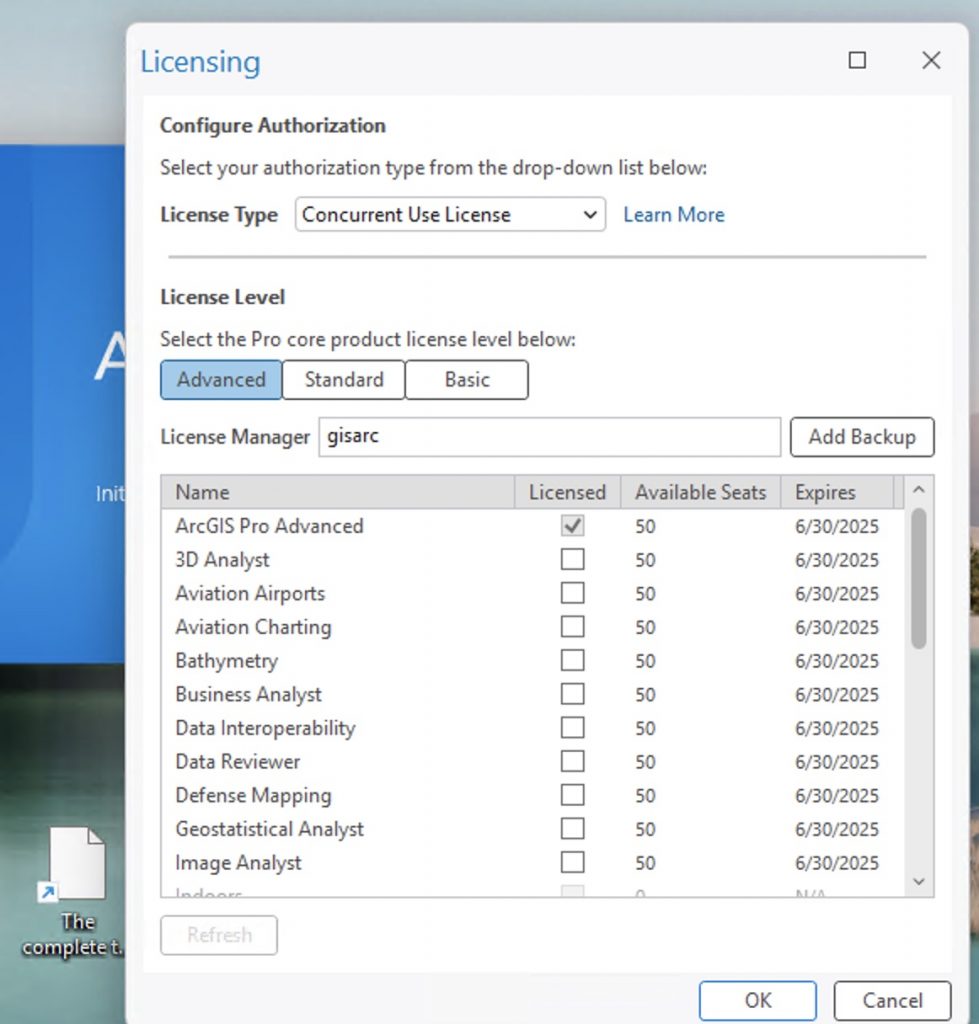Select the 3D Analyst row name
979x1024 pixels.
coord(222,560)
